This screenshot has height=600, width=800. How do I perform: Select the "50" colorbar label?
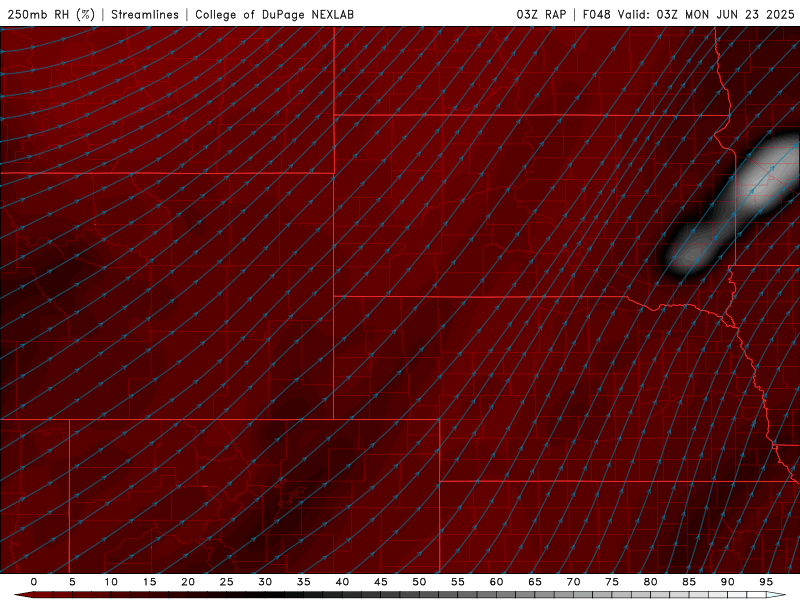click(419, 582)
